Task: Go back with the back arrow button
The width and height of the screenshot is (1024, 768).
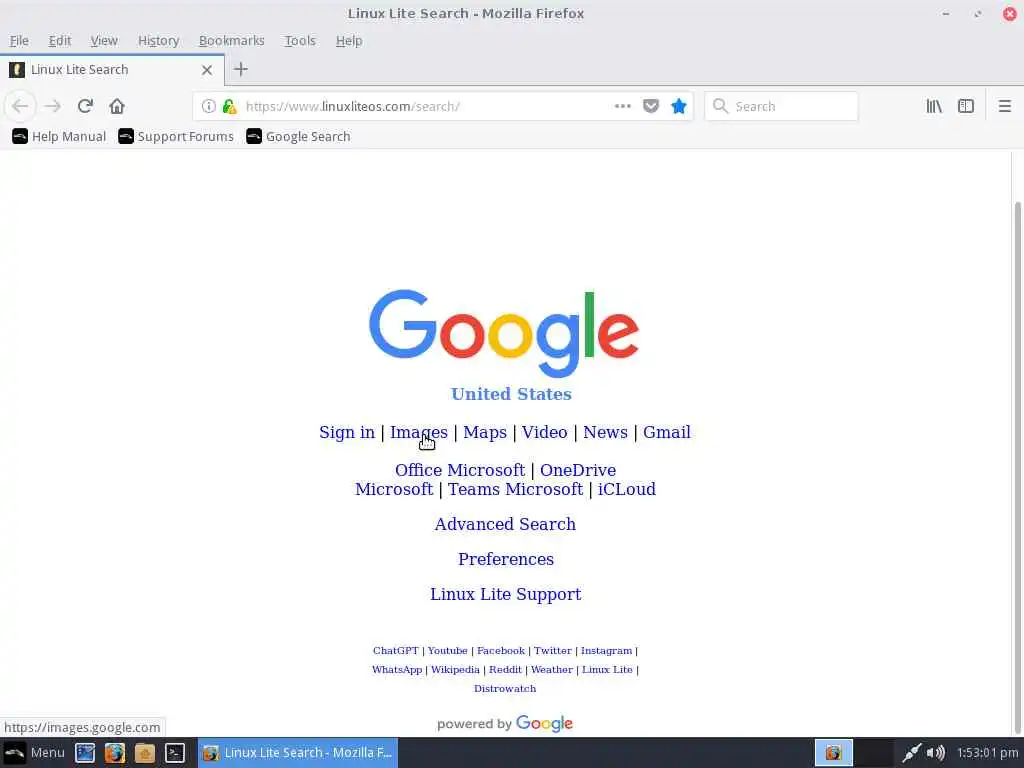Action: tap(20, 106)
